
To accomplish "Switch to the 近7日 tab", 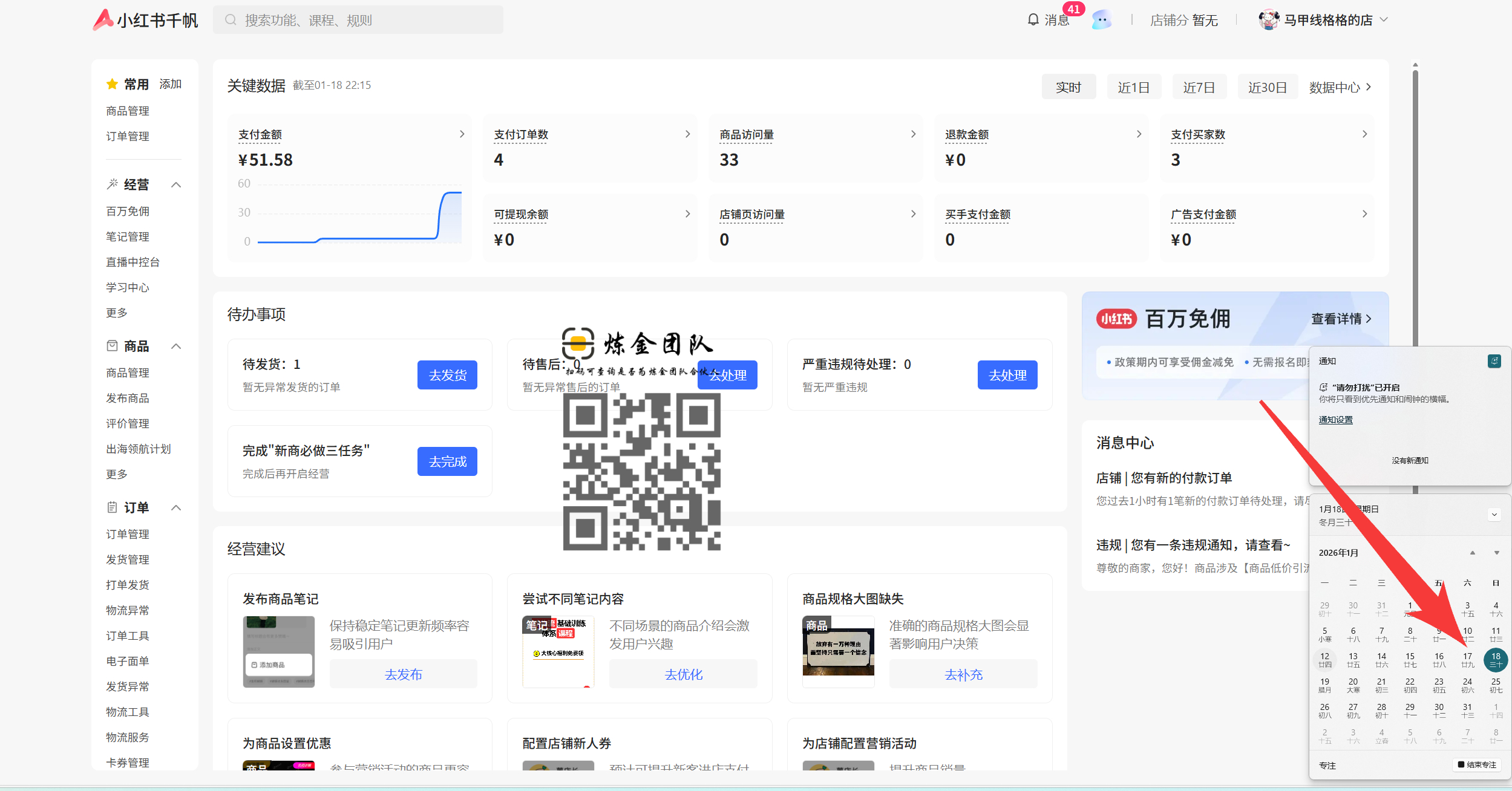I will (x=1199, y=86).
